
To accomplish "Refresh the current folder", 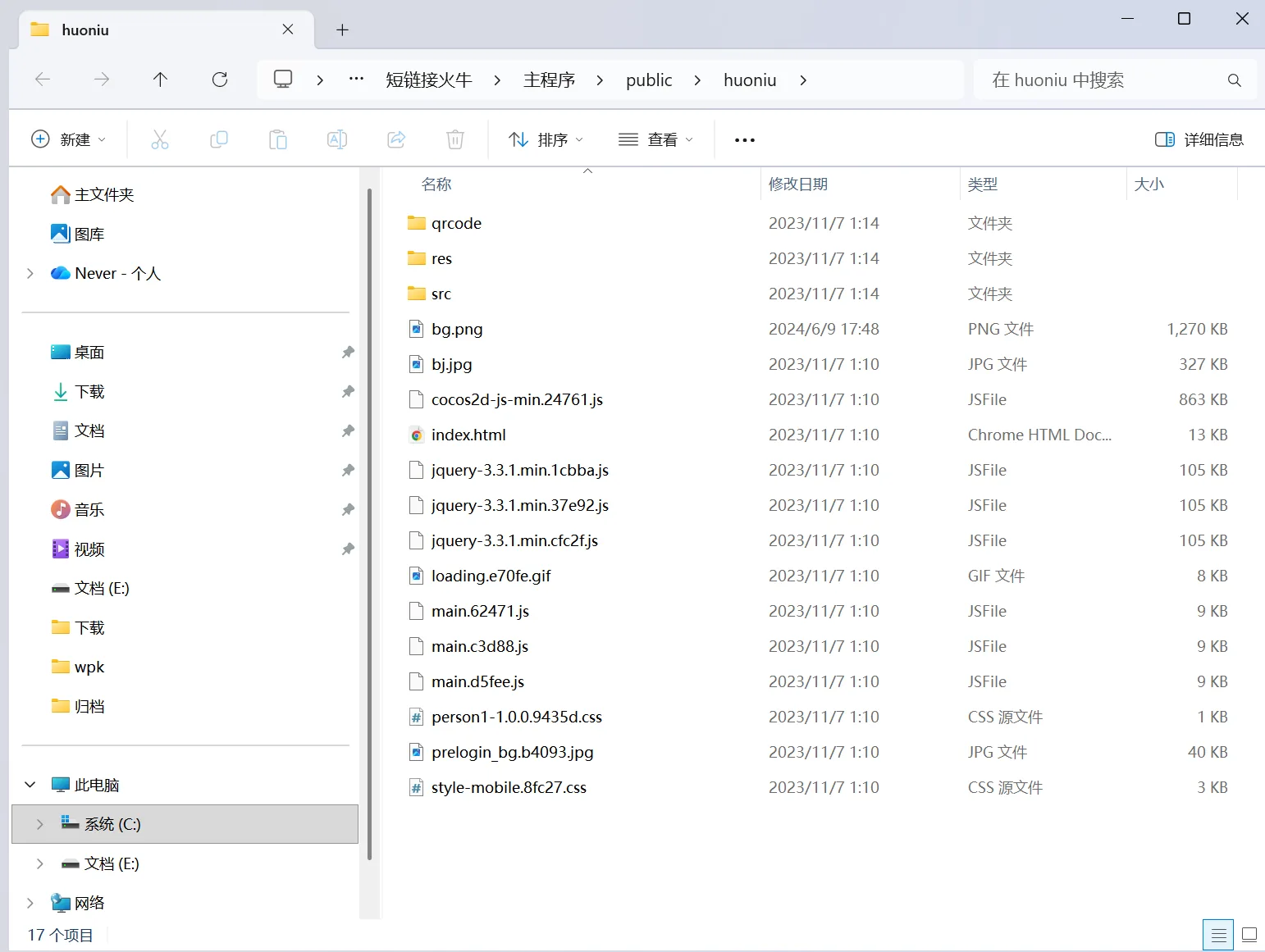I will (220, 80).
